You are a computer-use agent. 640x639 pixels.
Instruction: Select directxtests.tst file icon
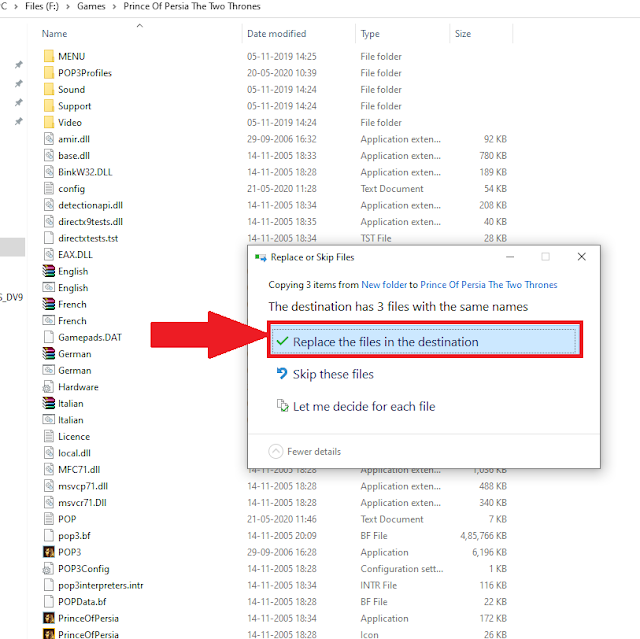pos(49,238)
